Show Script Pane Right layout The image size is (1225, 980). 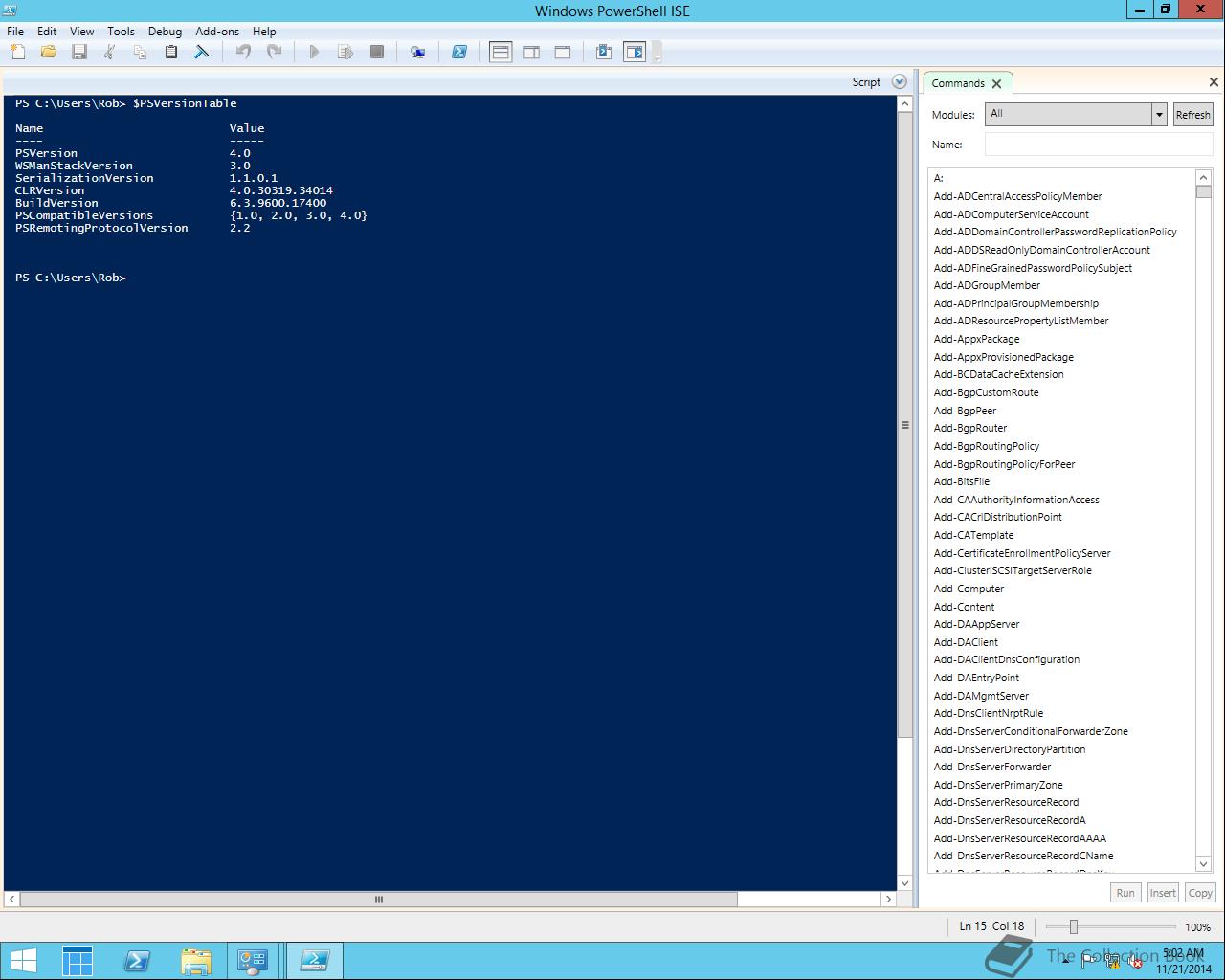pos(531,52)
